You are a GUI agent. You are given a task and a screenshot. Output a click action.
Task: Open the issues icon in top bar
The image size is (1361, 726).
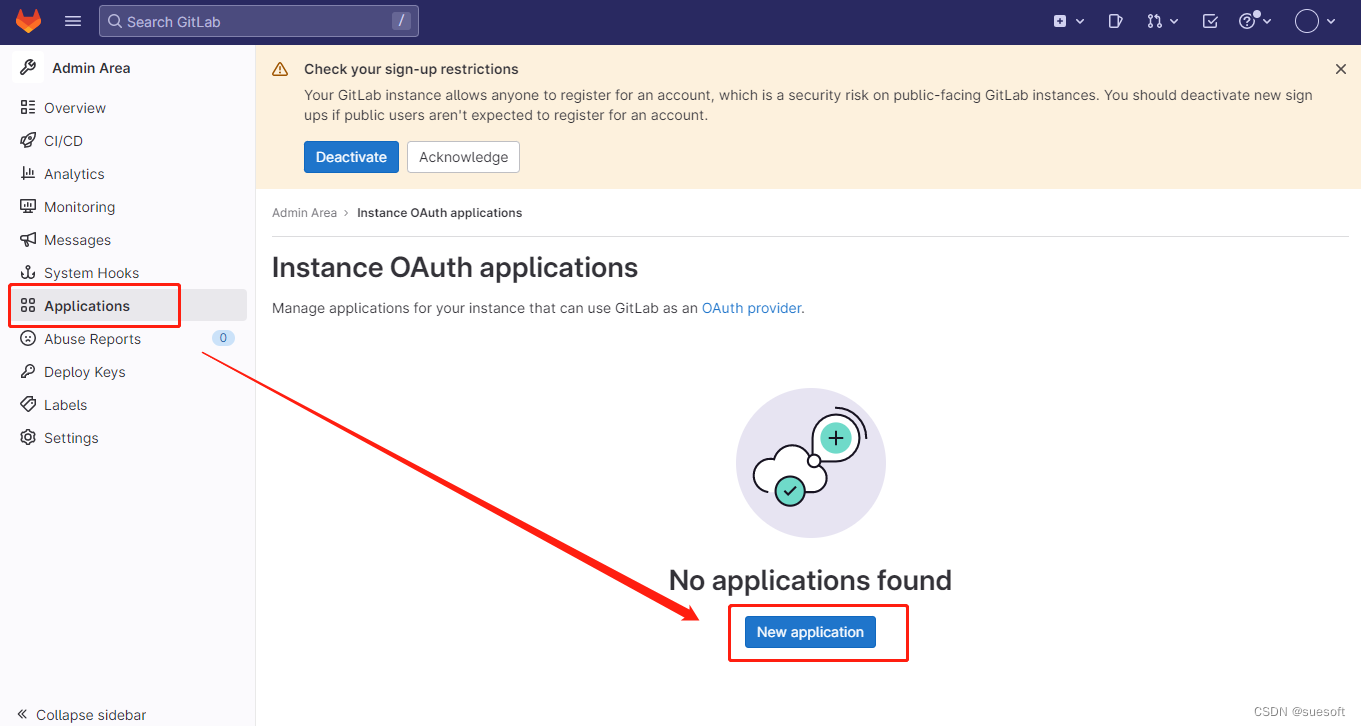coord(1116,21)
